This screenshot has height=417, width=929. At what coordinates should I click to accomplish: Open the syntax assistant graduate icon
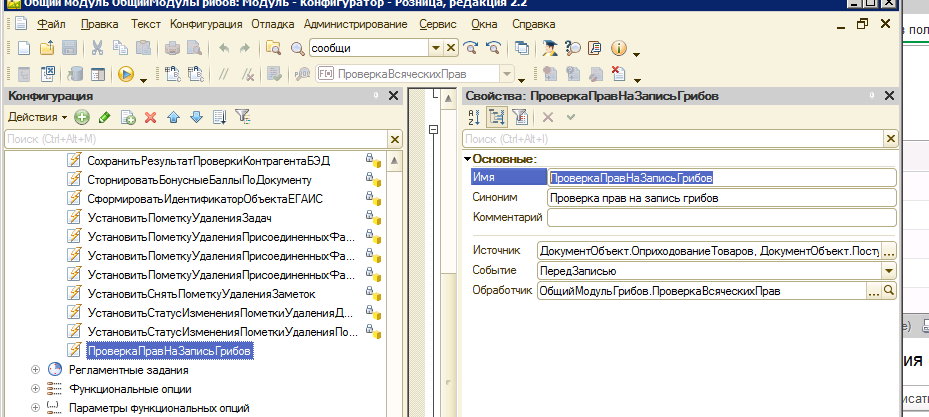tap(550, 48)
